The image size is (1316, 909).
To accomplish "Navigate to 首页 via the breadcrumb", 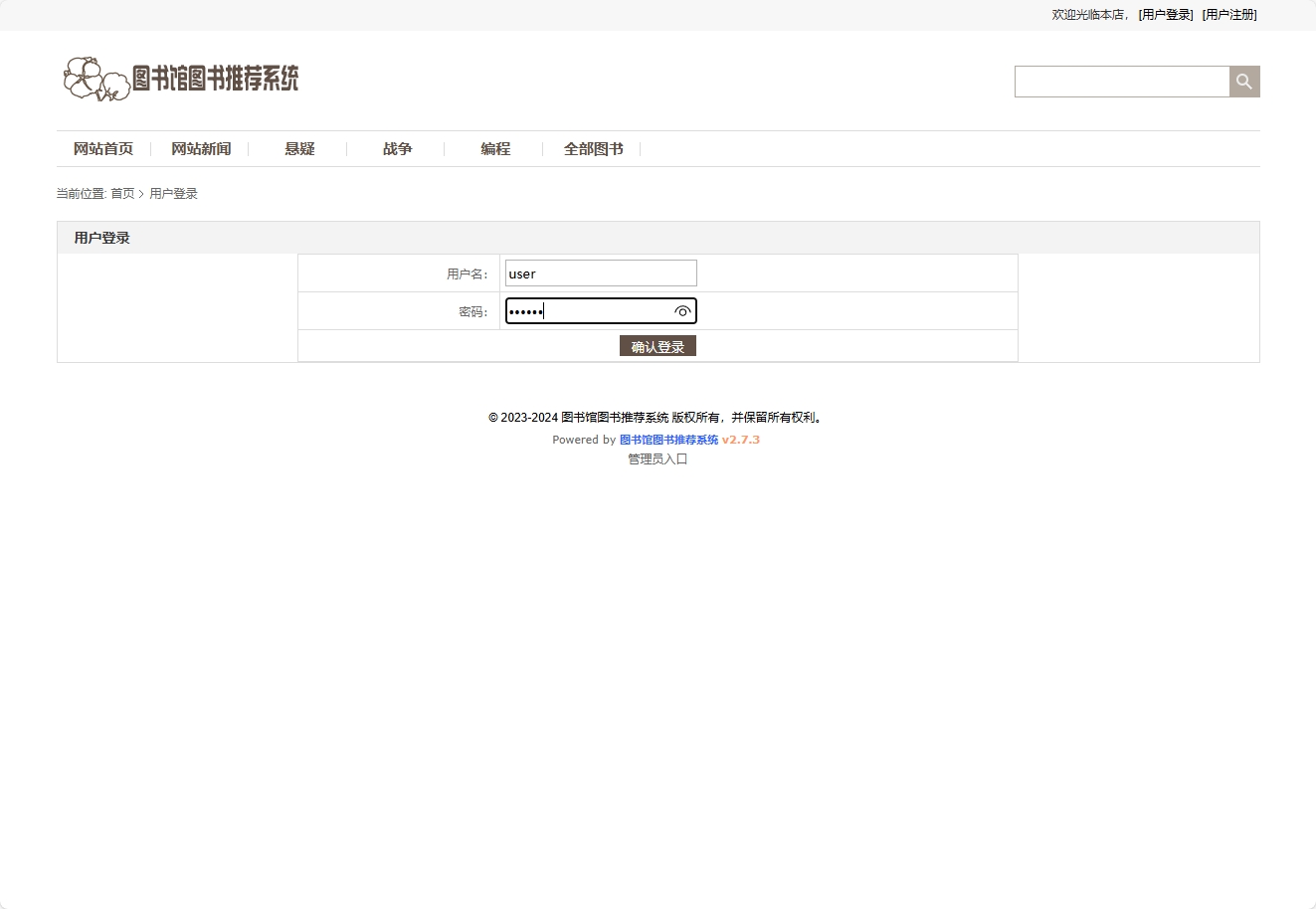I will click(x=122, y=193).
